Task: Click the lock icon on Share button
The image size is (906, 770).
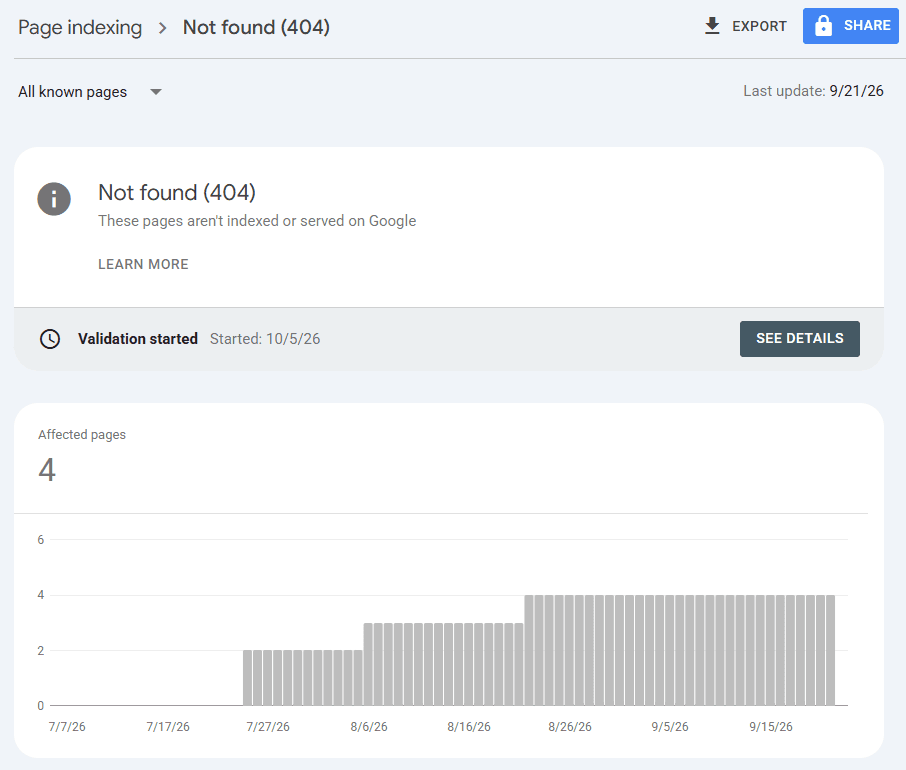Action: click(823, 26)
